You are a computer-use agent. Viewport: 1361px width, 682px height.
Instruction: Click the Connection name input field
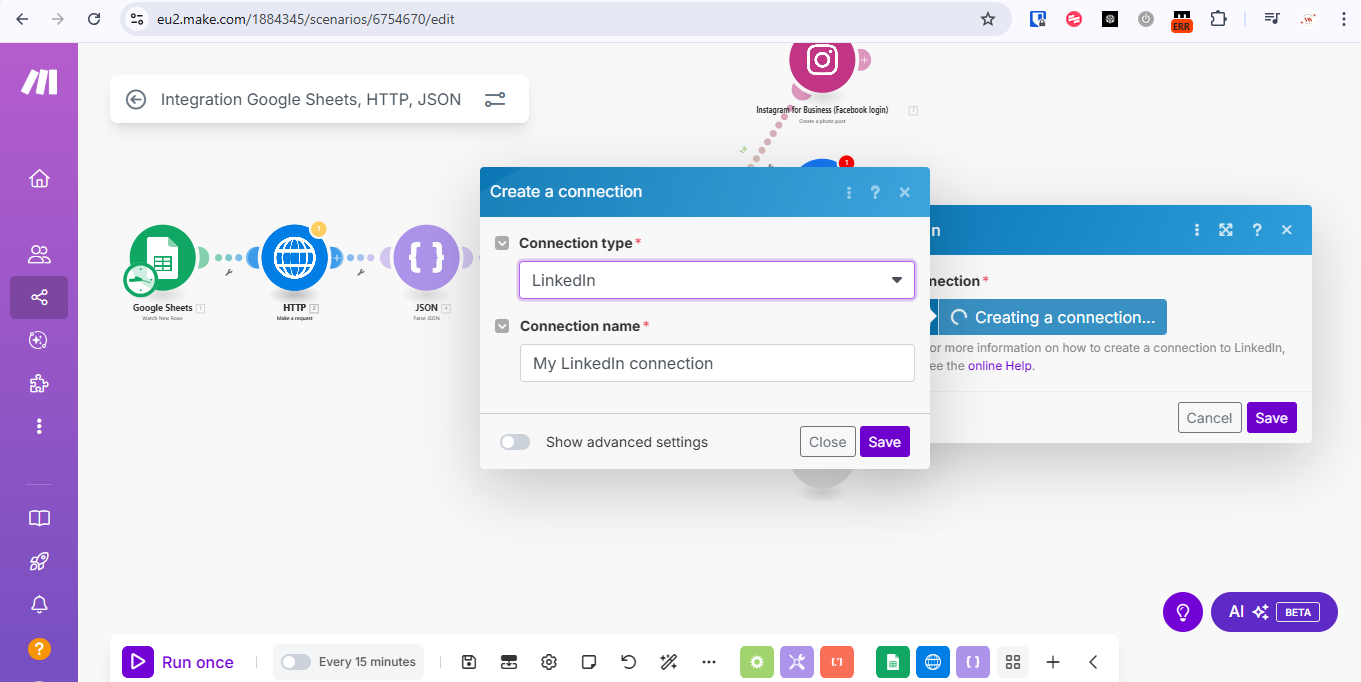point(717,363)
